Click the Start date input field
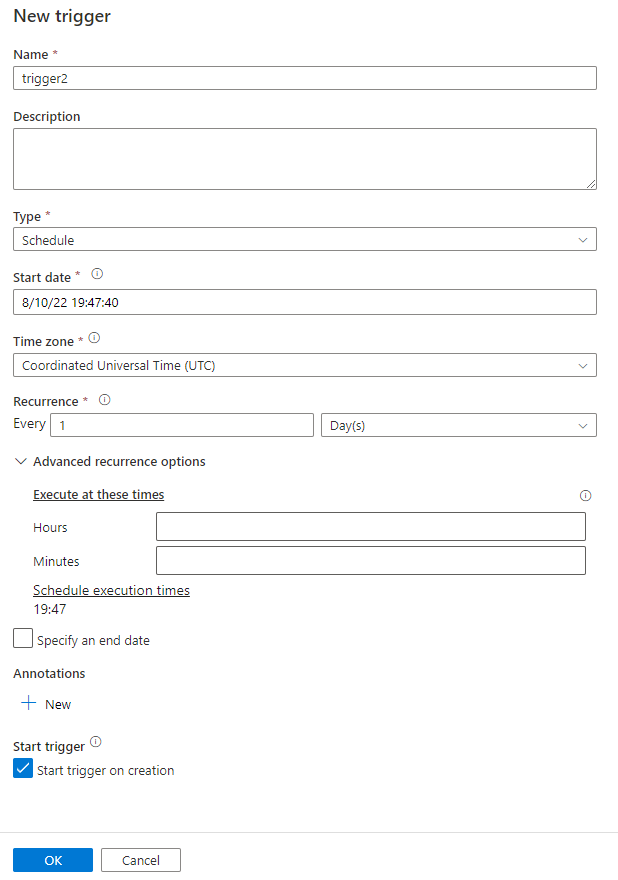 point(305,302)
